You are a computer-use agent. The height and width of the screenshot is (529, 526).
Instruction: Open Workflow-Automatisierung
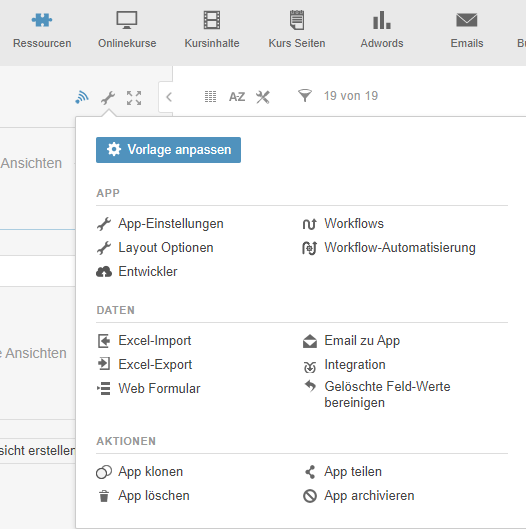click(389, 248)
